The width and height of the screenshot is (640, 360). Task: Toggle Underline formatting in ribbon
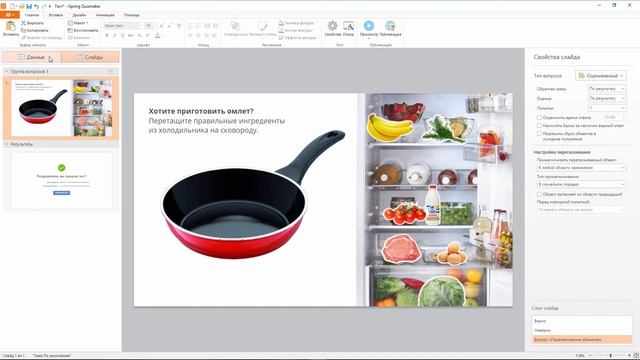[122, 36]
